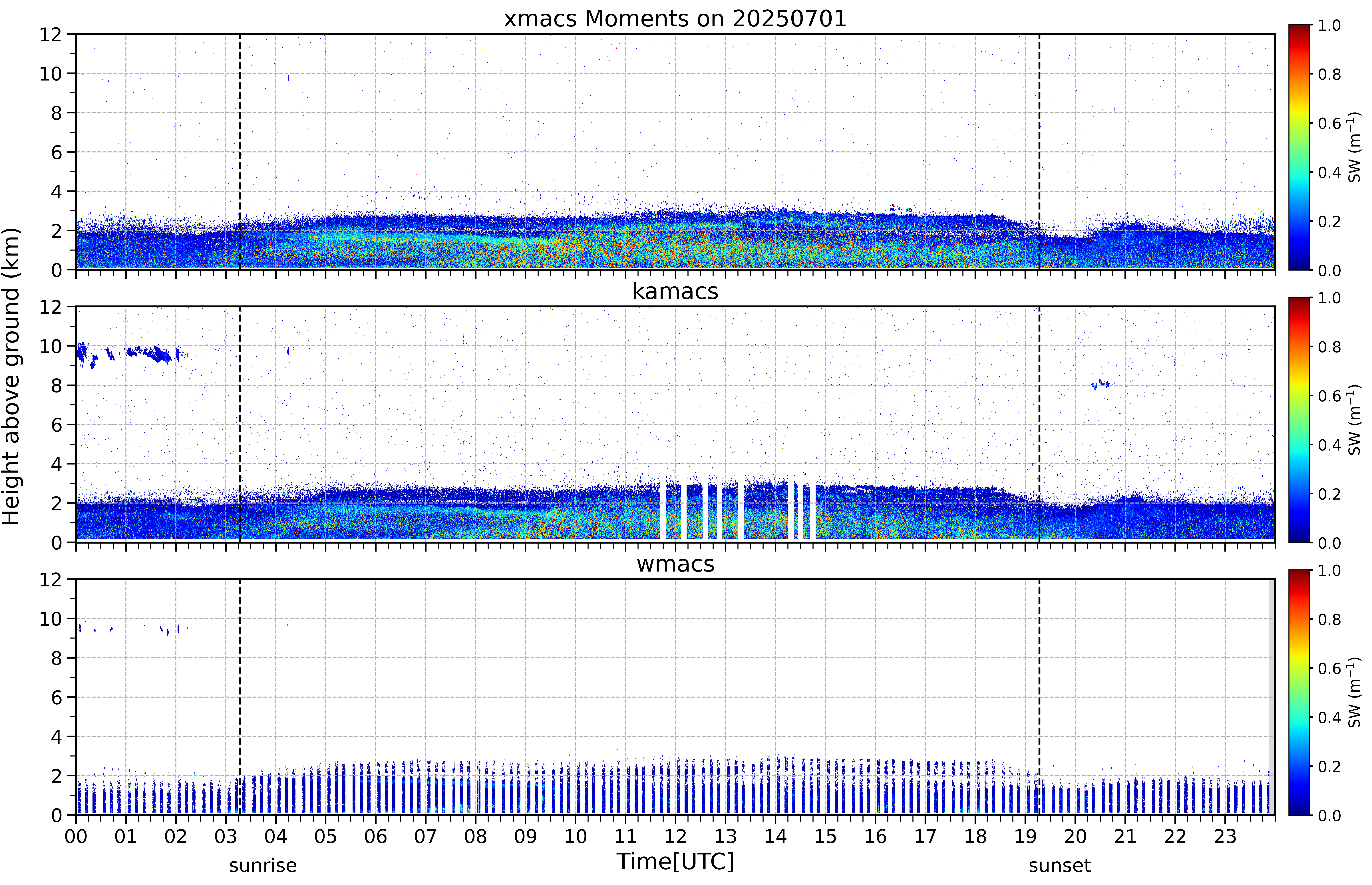Click the 'SW (m⁻¹)' label of the bottom colorbar
1372x885 pixels.
point(1354,693)
